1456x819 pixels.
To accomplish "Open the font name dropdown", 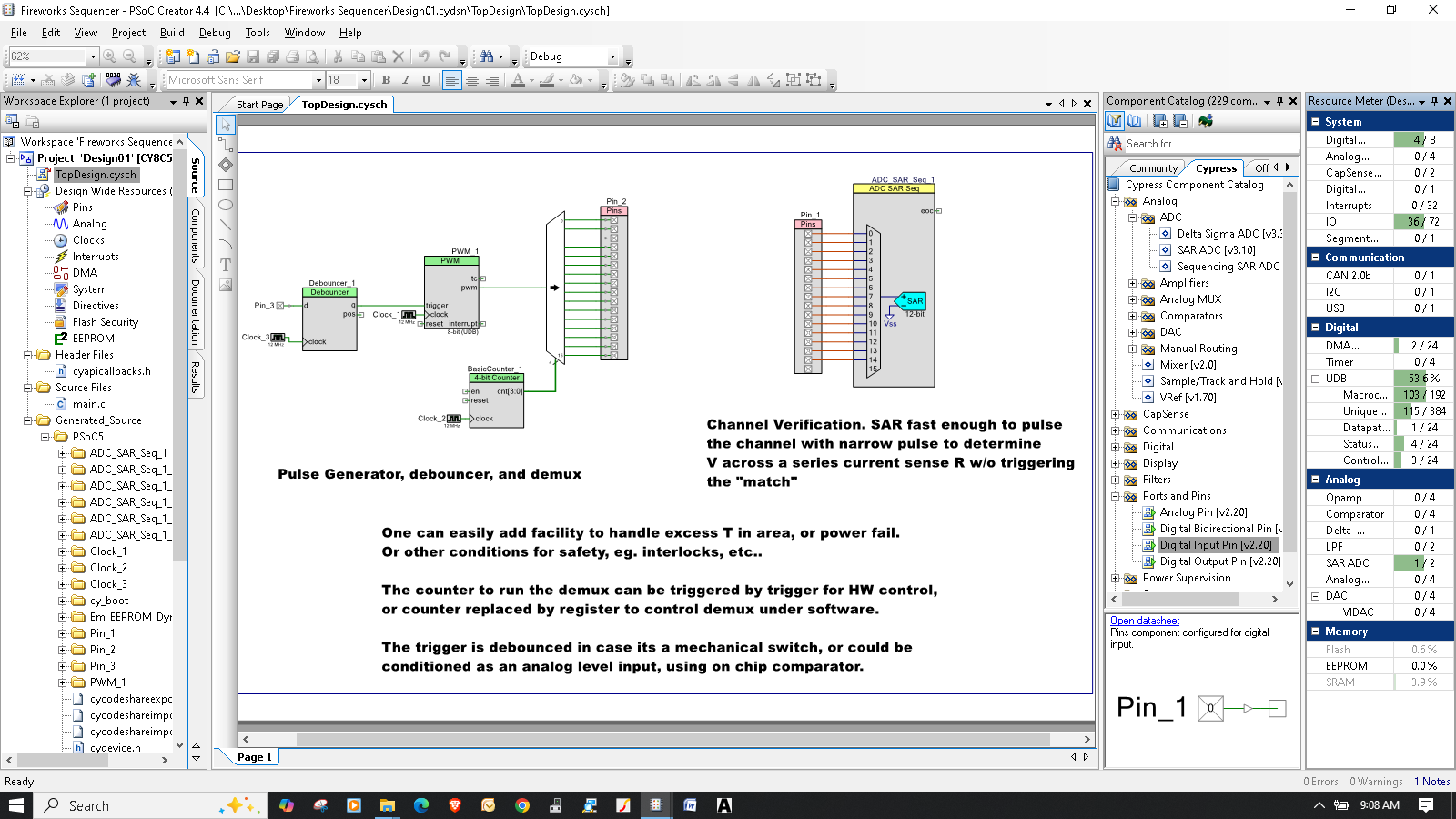I will coord(318,80).
